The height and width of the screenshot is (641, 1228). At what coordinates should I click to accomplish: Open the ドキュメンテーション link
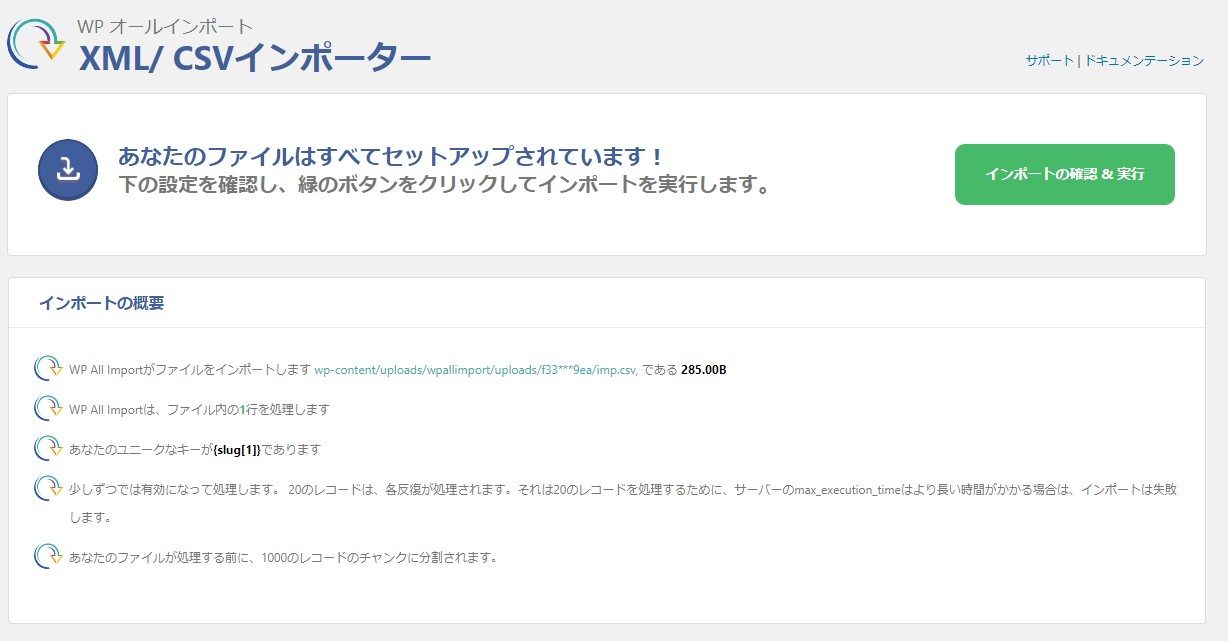pyautogui.click(x=1144, y=61)
